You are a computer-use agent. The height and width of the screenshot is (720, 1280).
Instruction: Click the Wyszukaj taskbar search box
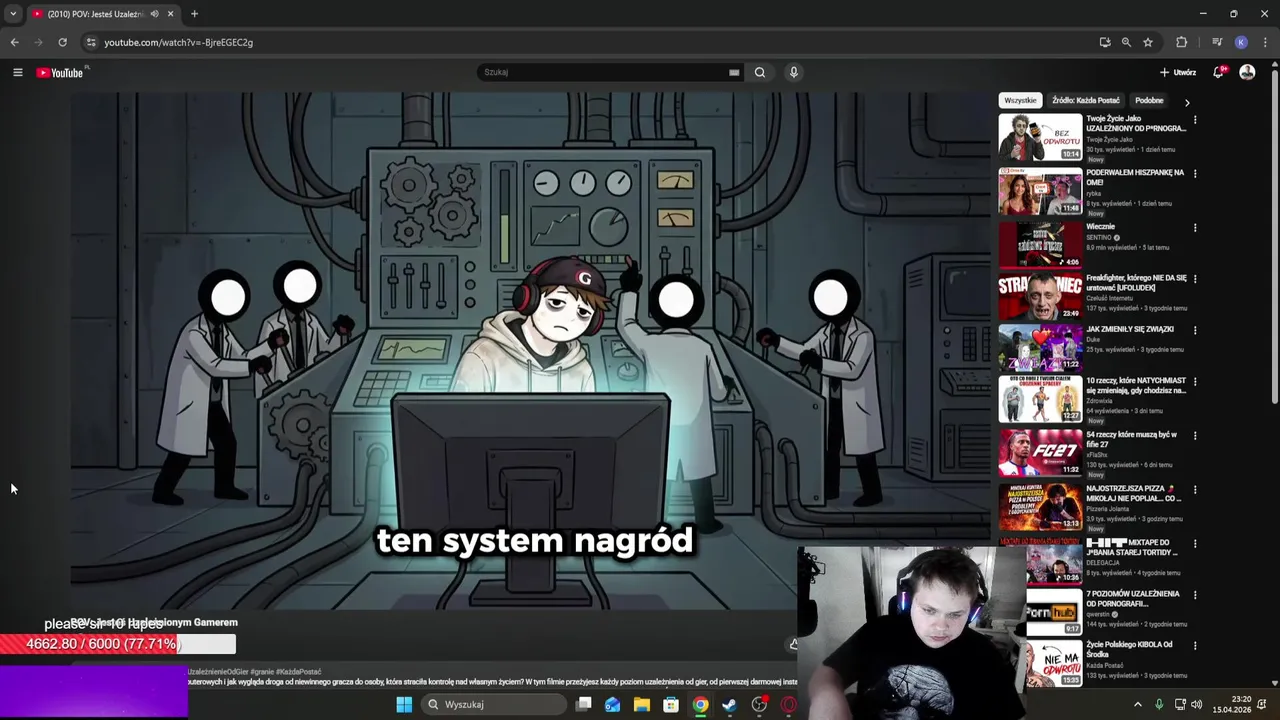point(493,705)
